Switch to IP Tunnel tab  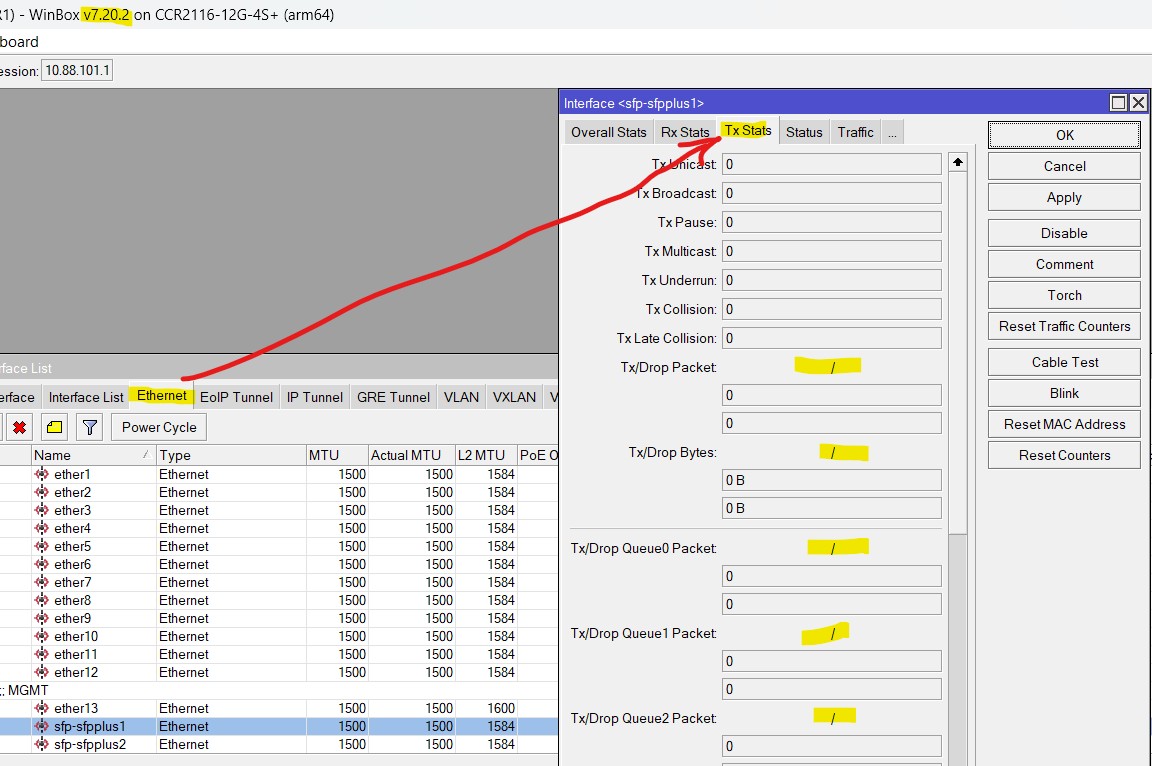point(314,397)
